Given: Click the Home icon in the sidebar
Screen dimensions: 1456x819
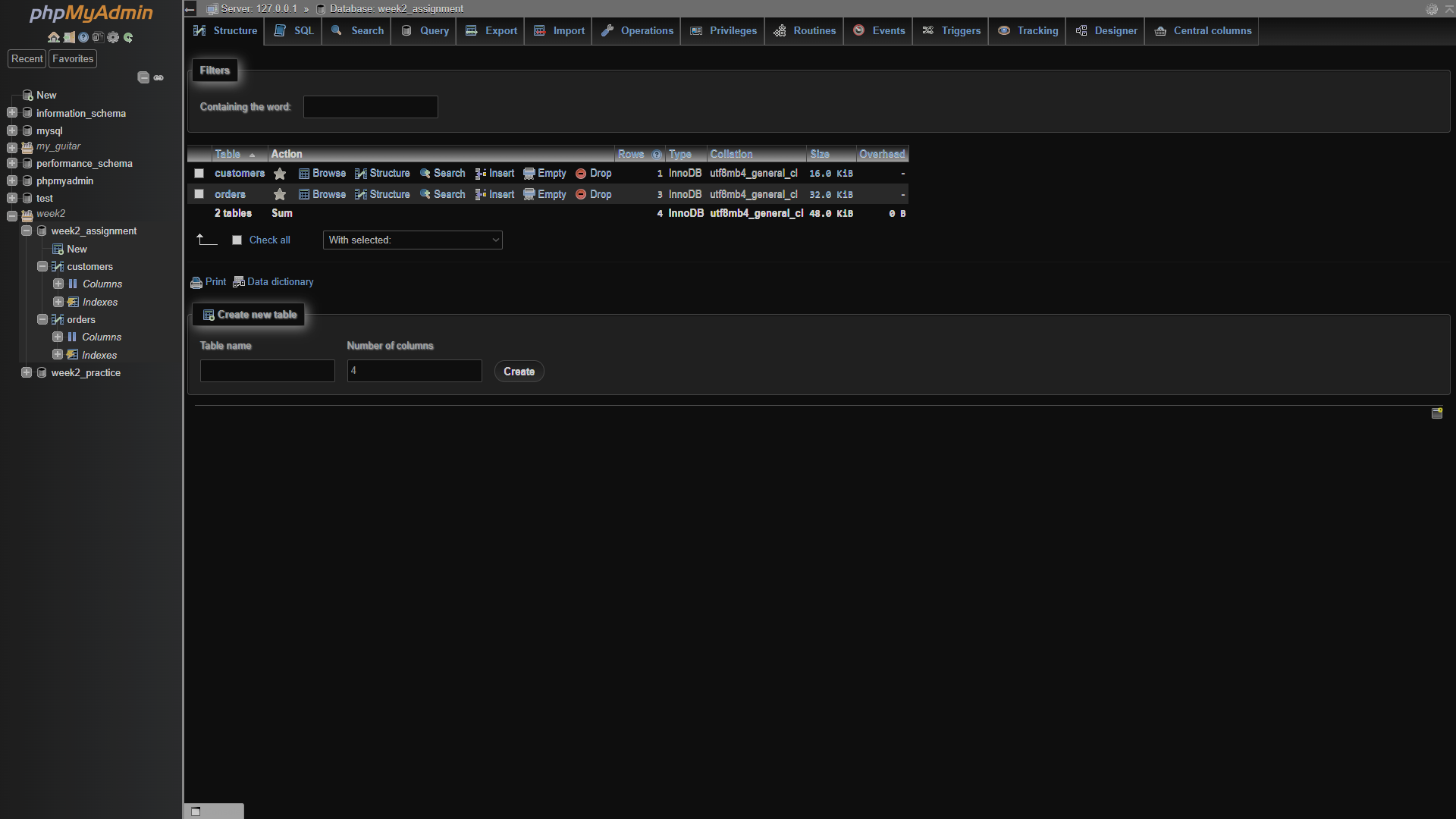Looking at the screenshot, I should coord(53,37).
